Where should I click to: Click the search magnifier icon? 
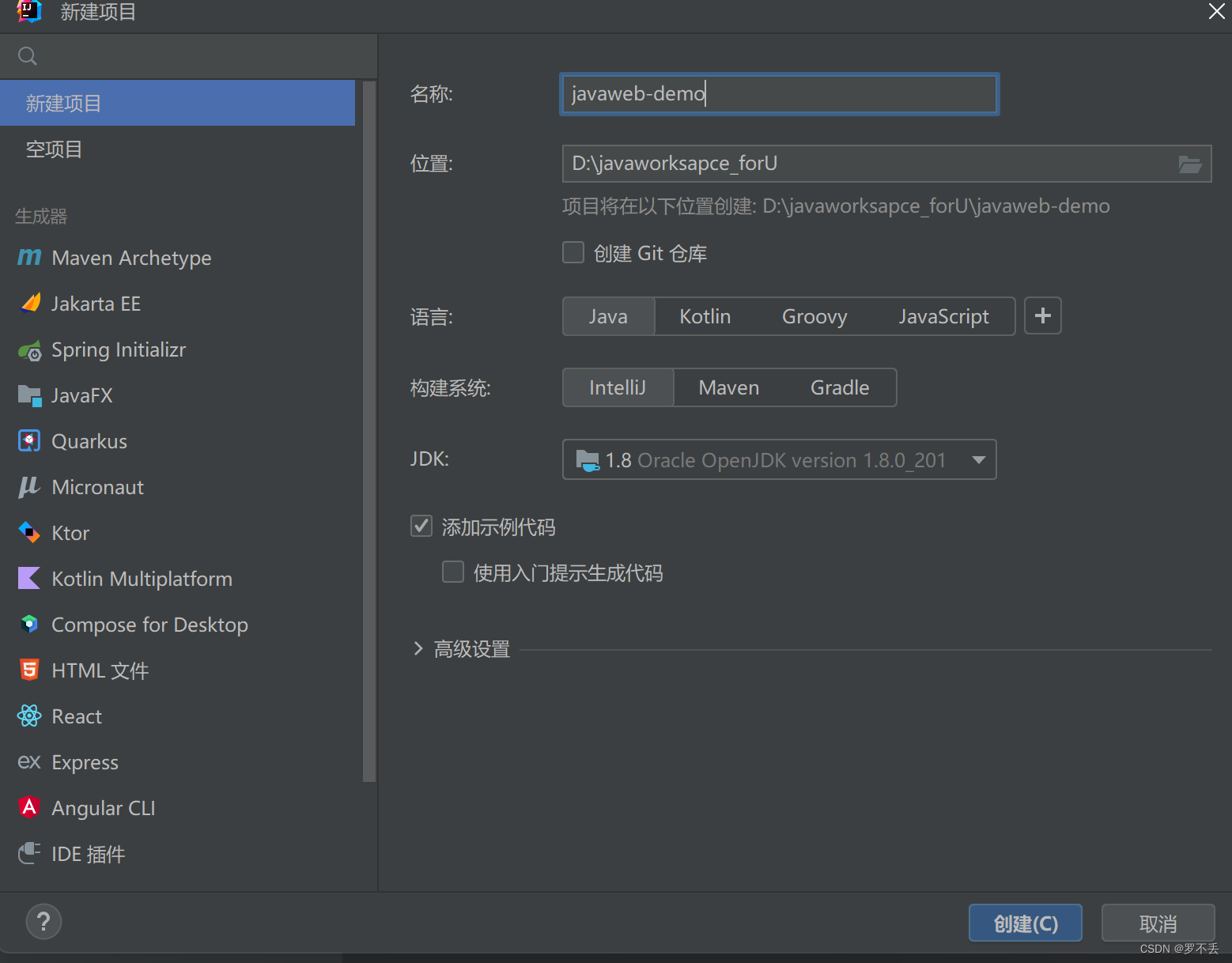coord(28,56)
